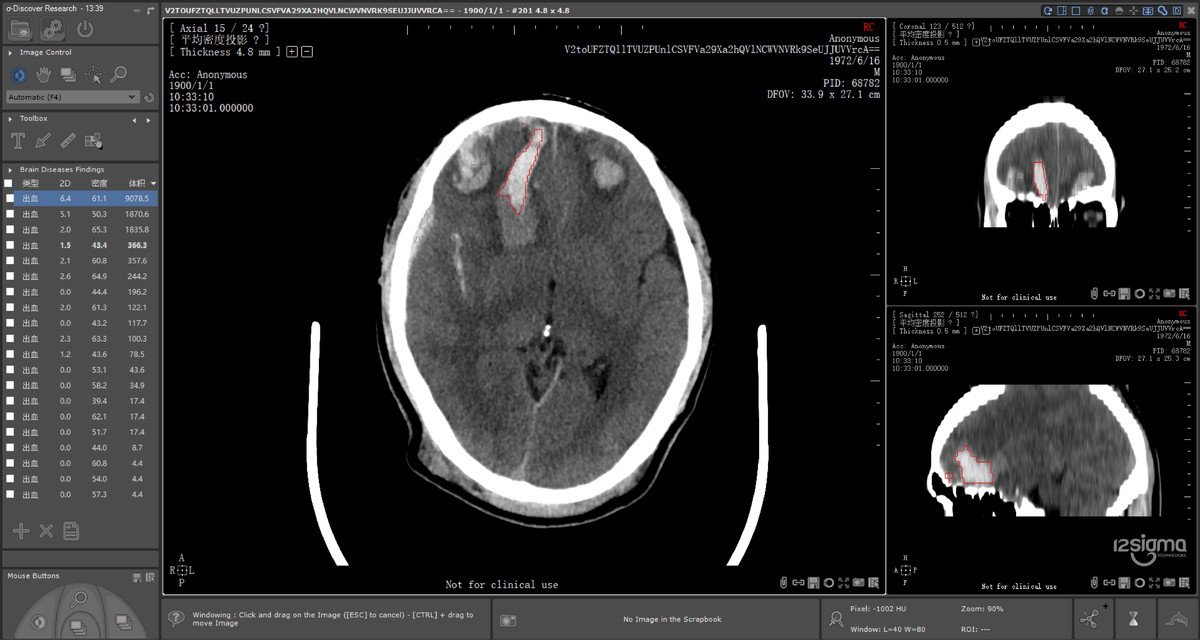Select the arrow annotation tool

coord(43,141)
